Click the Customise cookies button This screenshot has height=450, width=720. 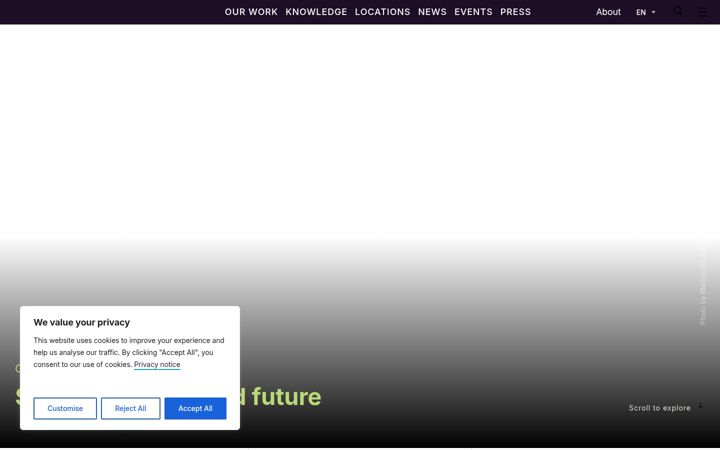65,408
